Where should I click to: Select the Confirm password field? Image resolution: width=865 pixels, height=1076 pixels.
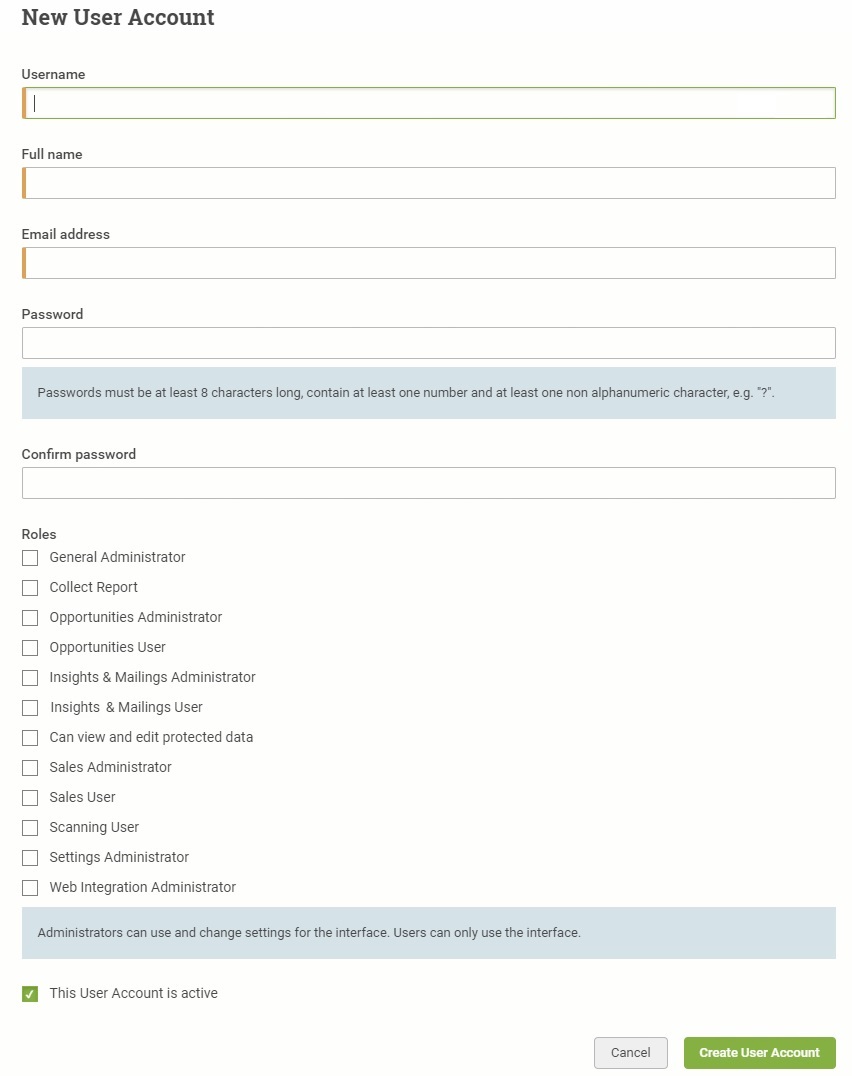[x=429, y=483]
